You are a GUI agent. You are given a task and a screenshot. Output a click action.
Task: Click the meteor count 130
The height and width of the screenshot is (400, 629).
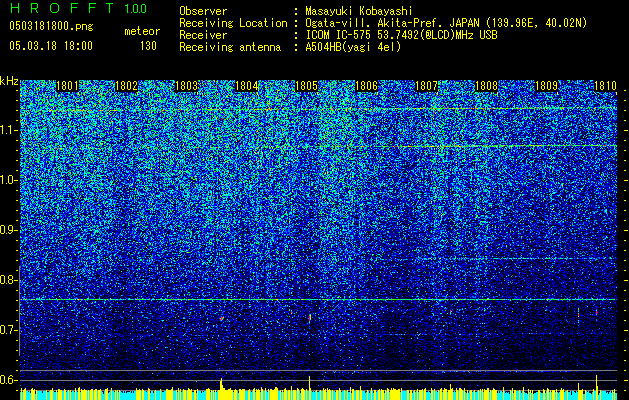click(148, 46)
